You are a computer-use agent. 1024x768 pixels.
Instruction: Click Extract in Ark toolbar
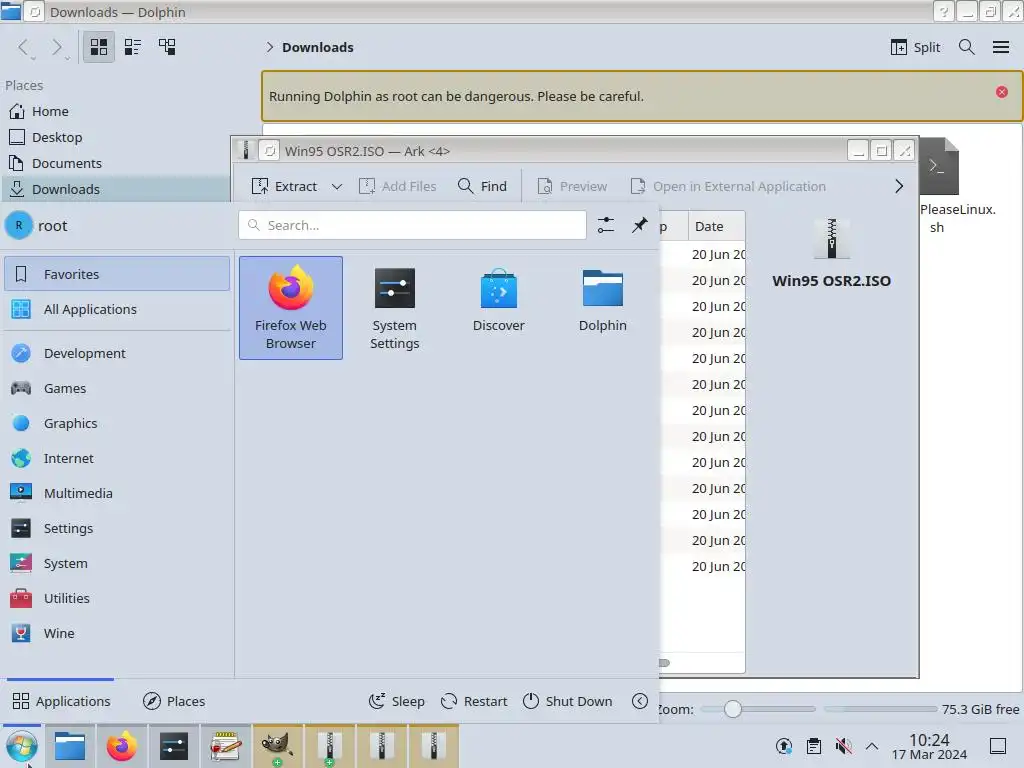pos(285,186)
